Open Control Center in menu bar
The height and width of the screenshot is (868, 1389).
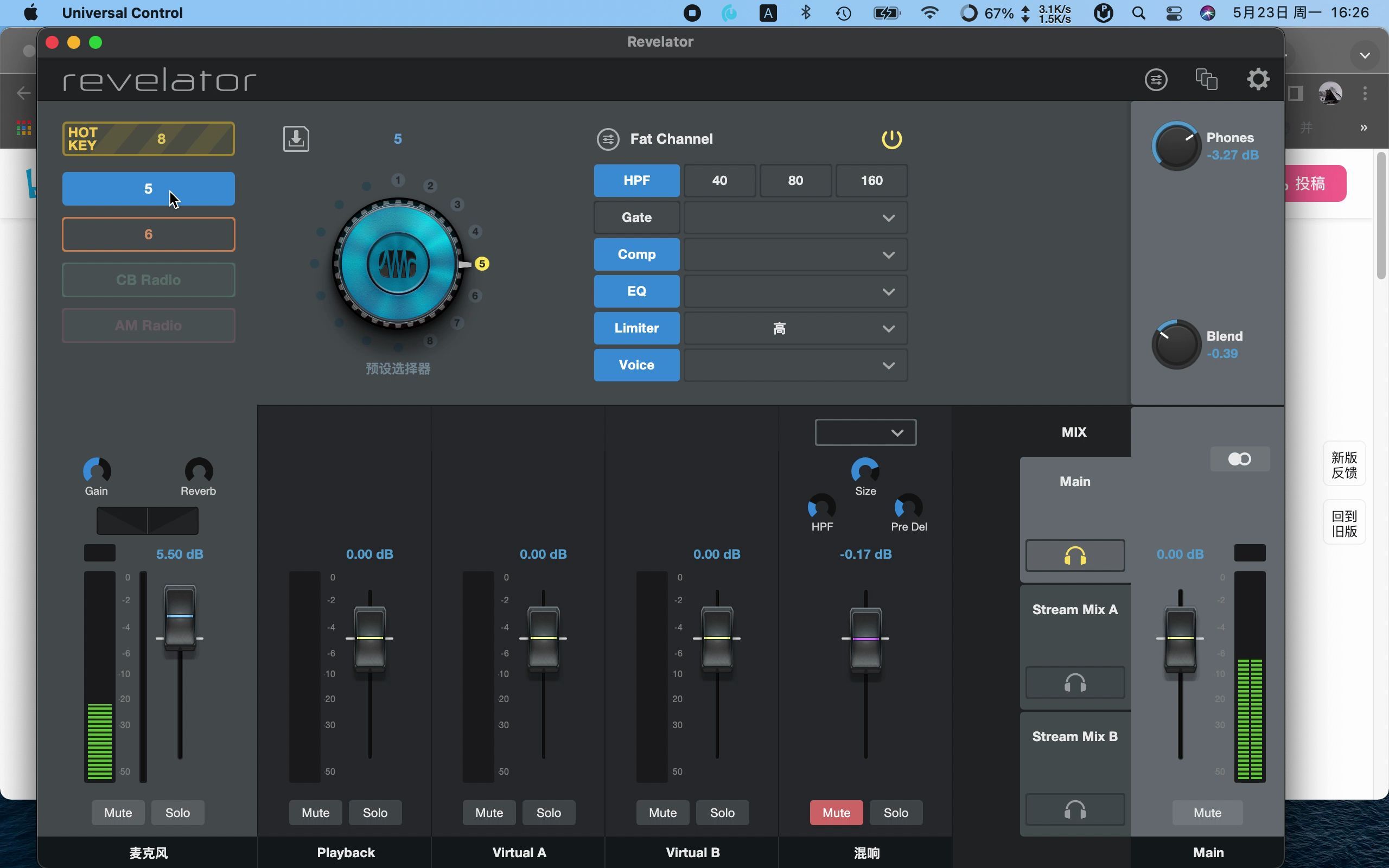click(1174, 12)
